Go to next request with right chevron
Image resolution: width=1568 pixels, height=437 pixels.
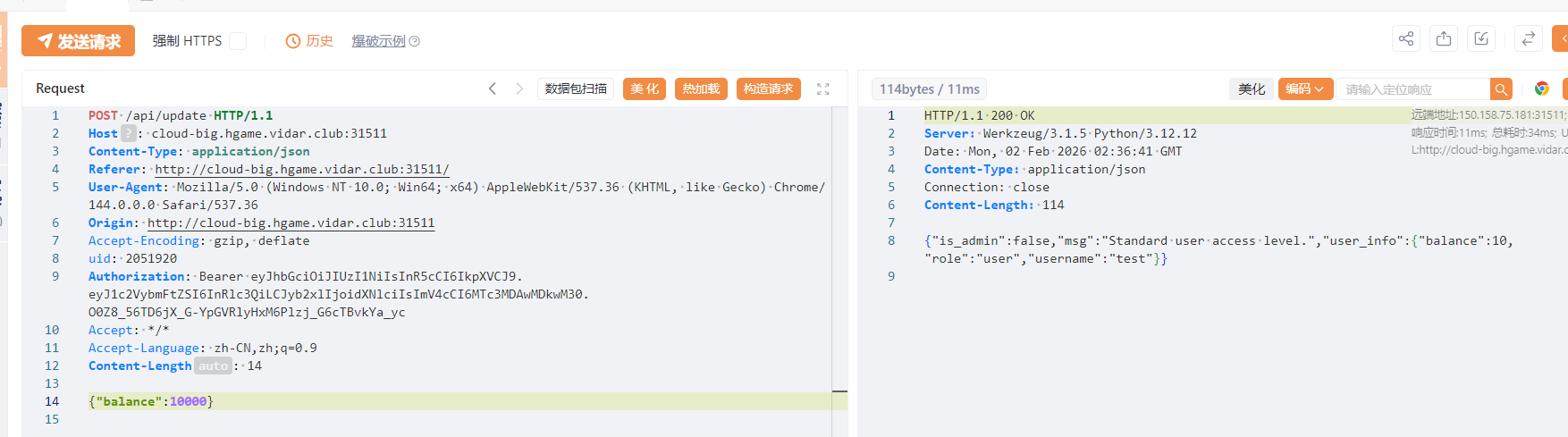(519, 88)
